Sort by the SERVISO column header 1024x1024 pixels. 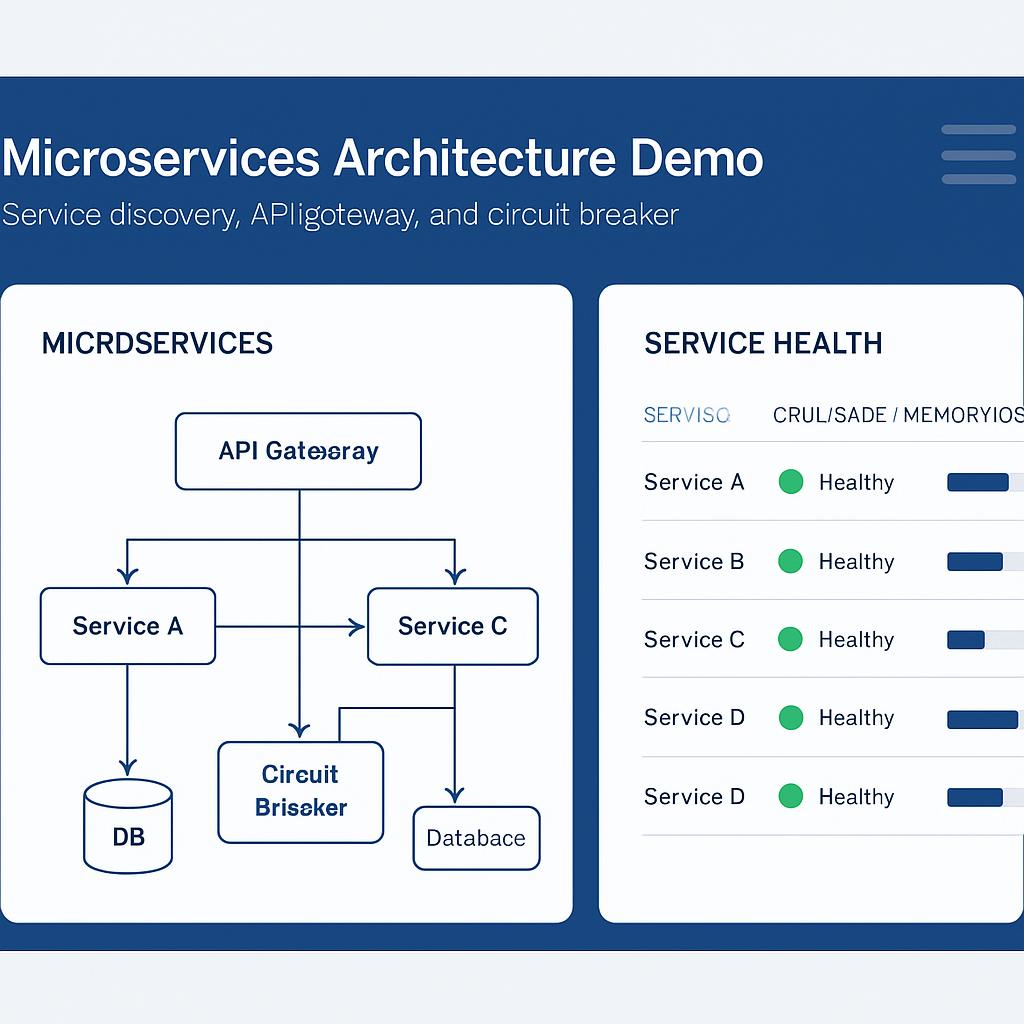click(686, 415)
